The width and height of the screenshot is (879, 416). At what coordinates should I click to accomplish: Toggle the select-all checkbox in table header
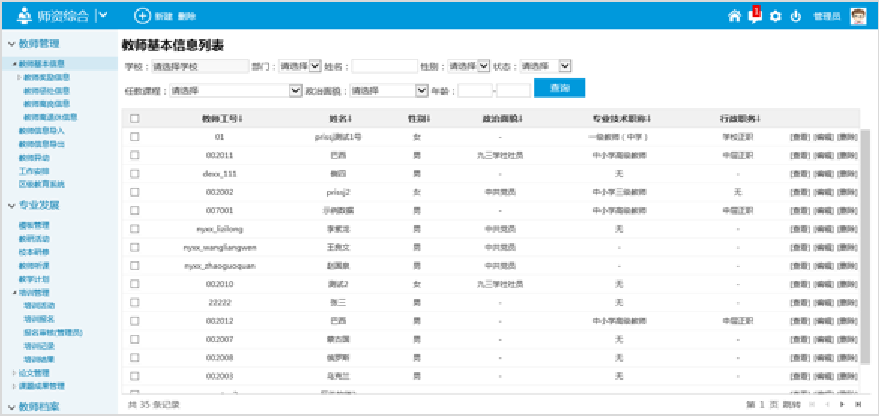point(134,119)
